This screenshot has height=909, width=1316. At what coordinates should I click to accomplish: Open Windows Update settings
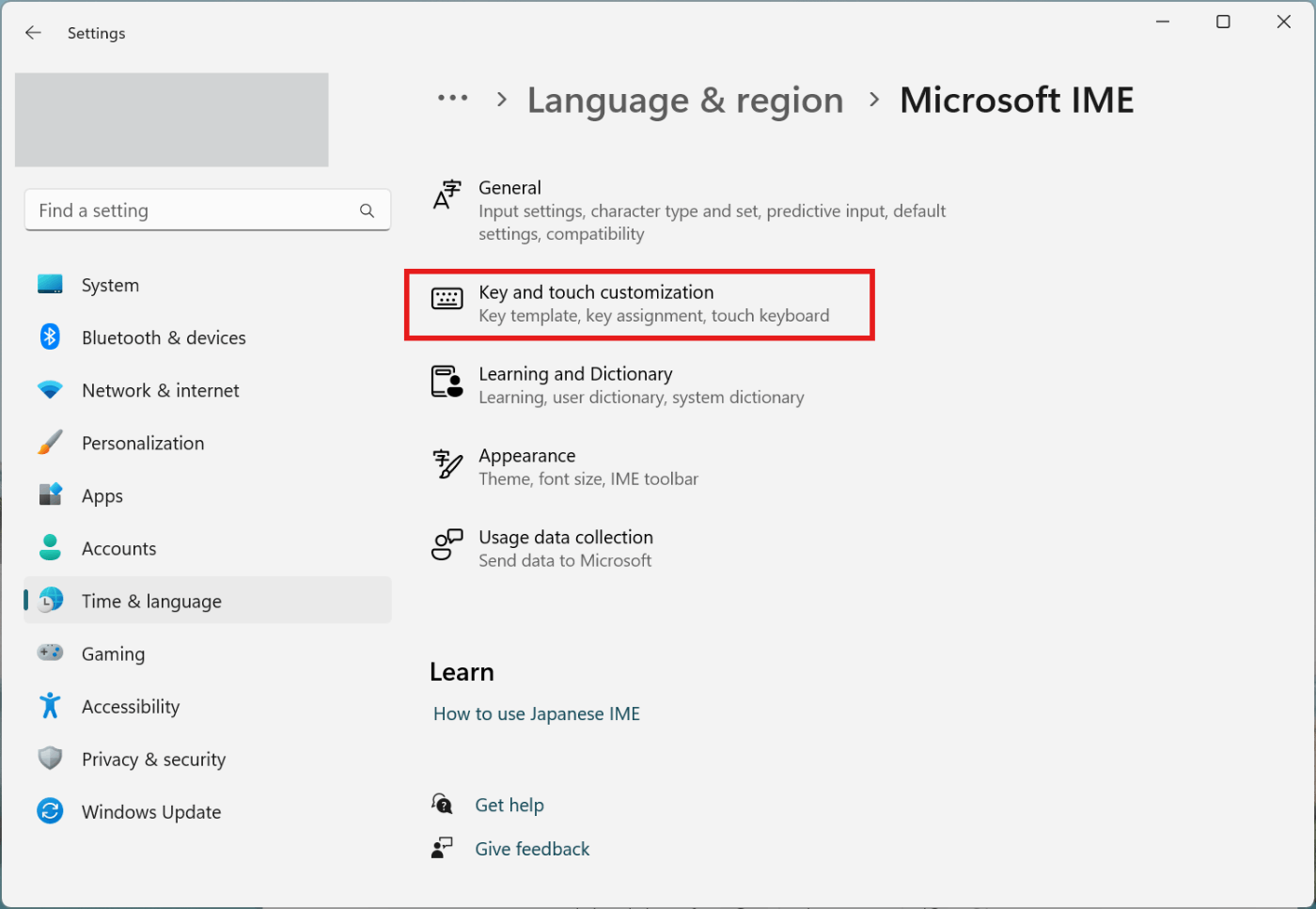[208, 811]
